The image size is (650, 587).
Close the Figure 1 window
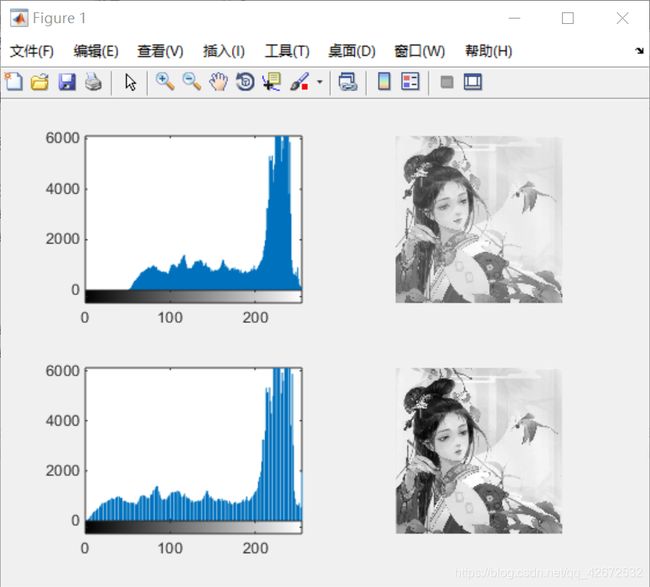(622, 18)
